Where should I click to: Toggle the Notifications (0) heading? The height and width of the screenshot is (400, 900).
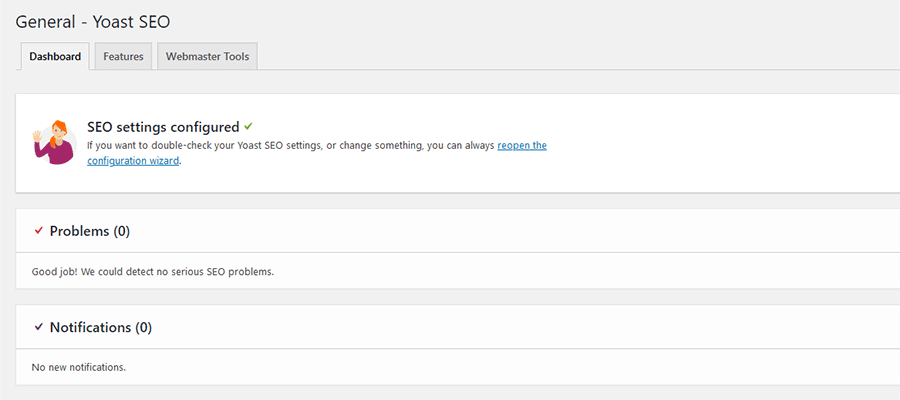tap(92, 327)
